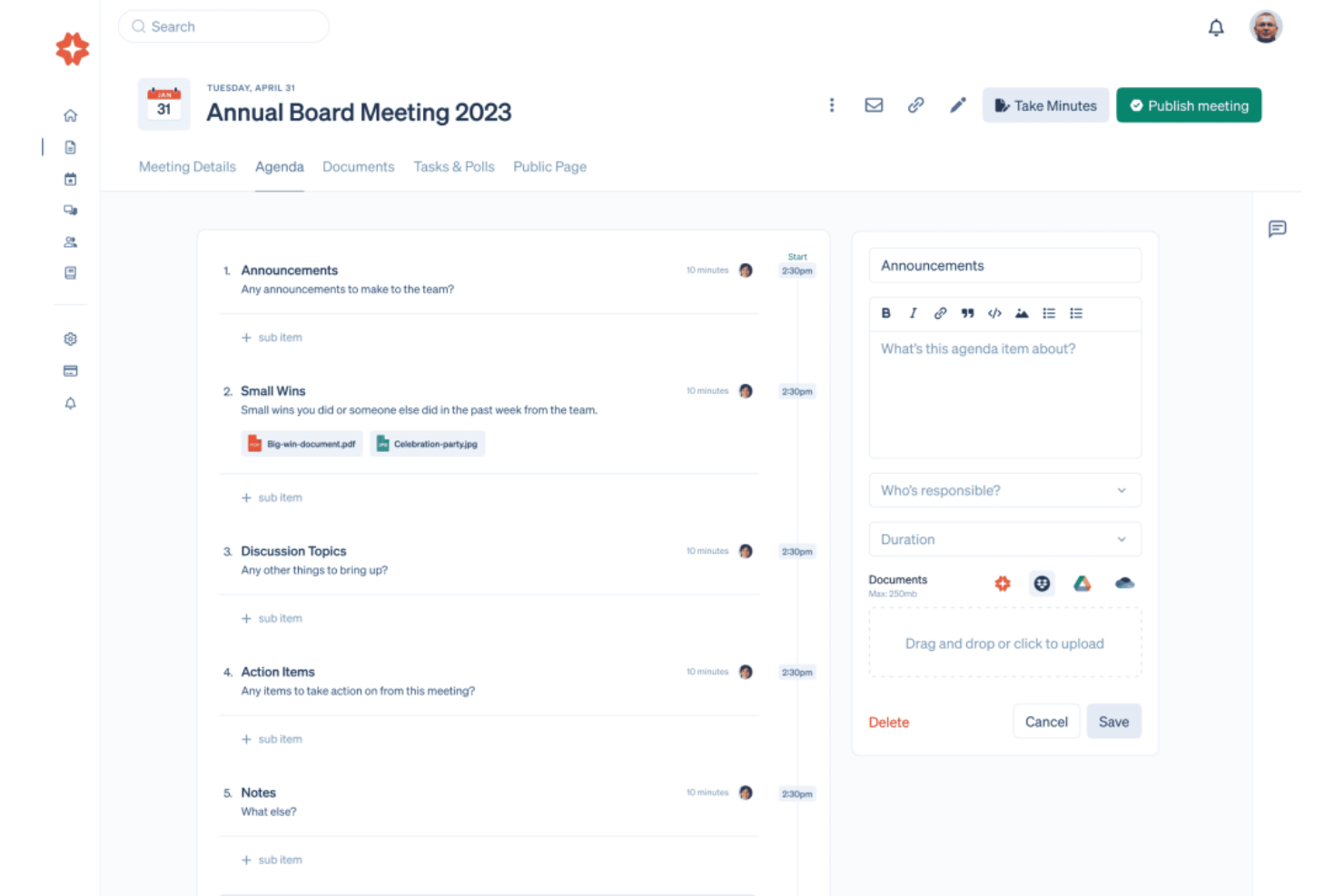Apply bold formatting in the agenda editor
The width and height of the screenshot is (1344, 896).
click(x=885, y=313)
